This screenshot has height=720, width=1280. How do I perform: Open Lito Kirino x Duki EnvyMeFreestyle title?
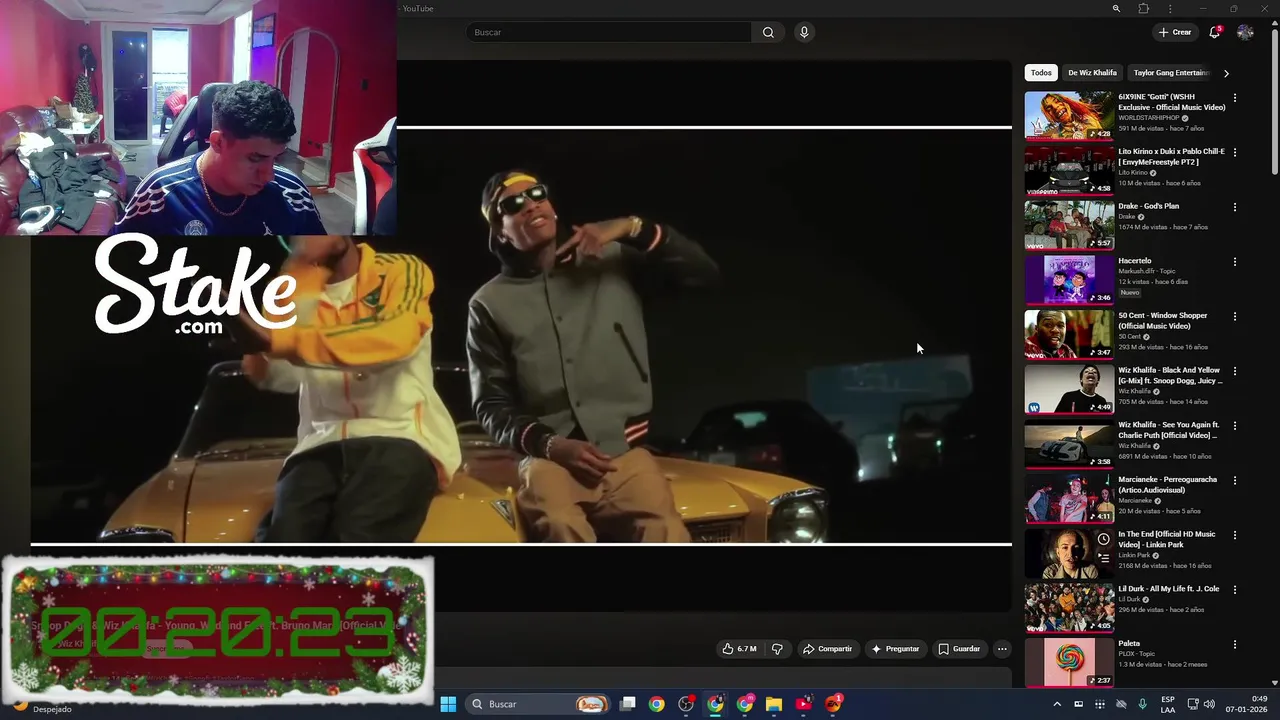click(1171, 157)
